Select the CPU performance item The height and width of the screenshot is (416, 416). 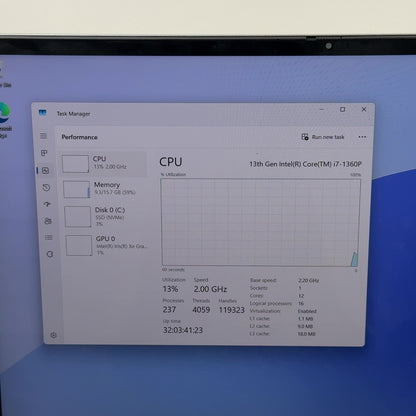click(x=104, y=163)
